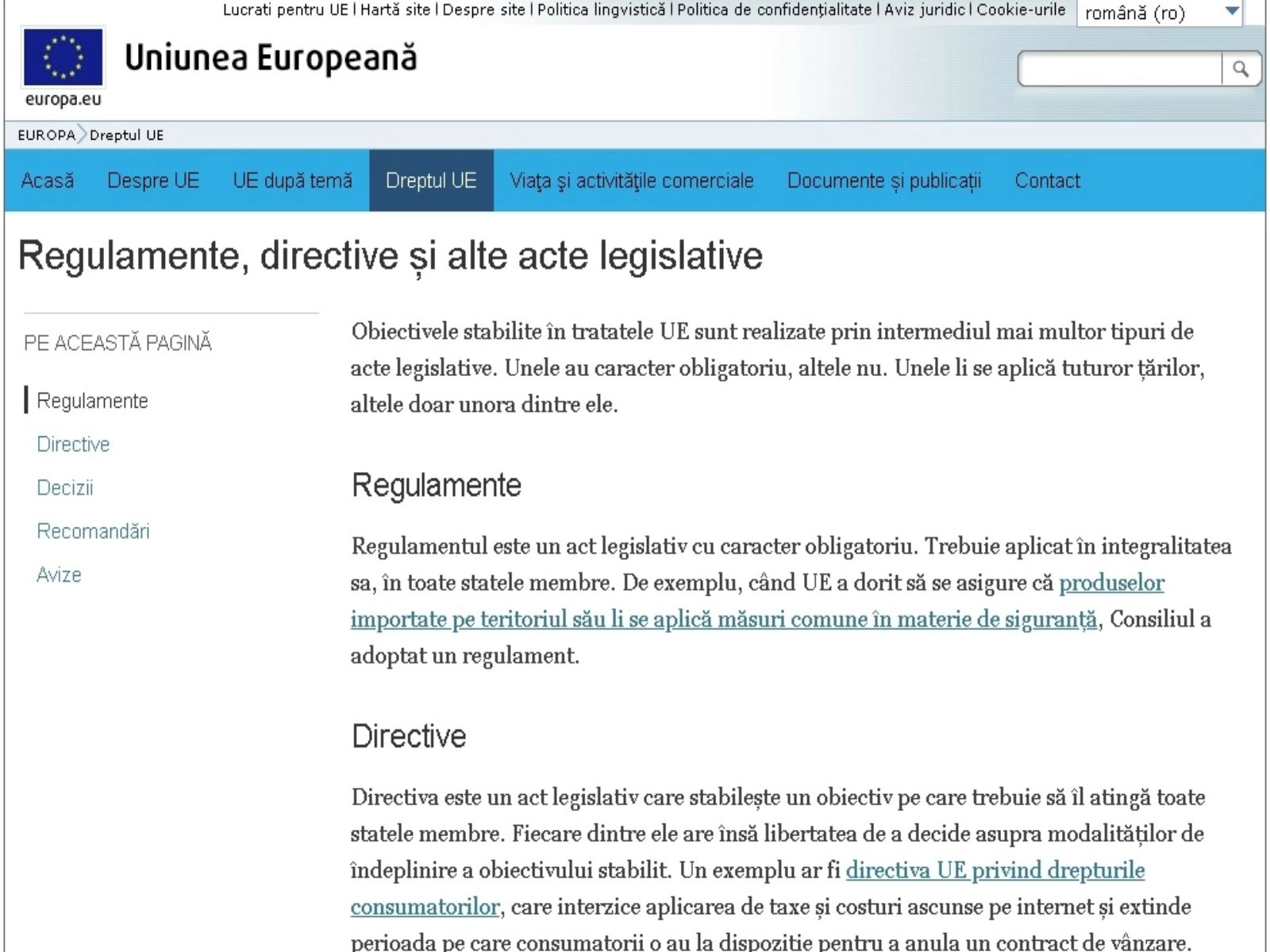Jump to Avize section in sidebar
The height and width of the screenshot is (952, 1270).
(x=59, y=575)
